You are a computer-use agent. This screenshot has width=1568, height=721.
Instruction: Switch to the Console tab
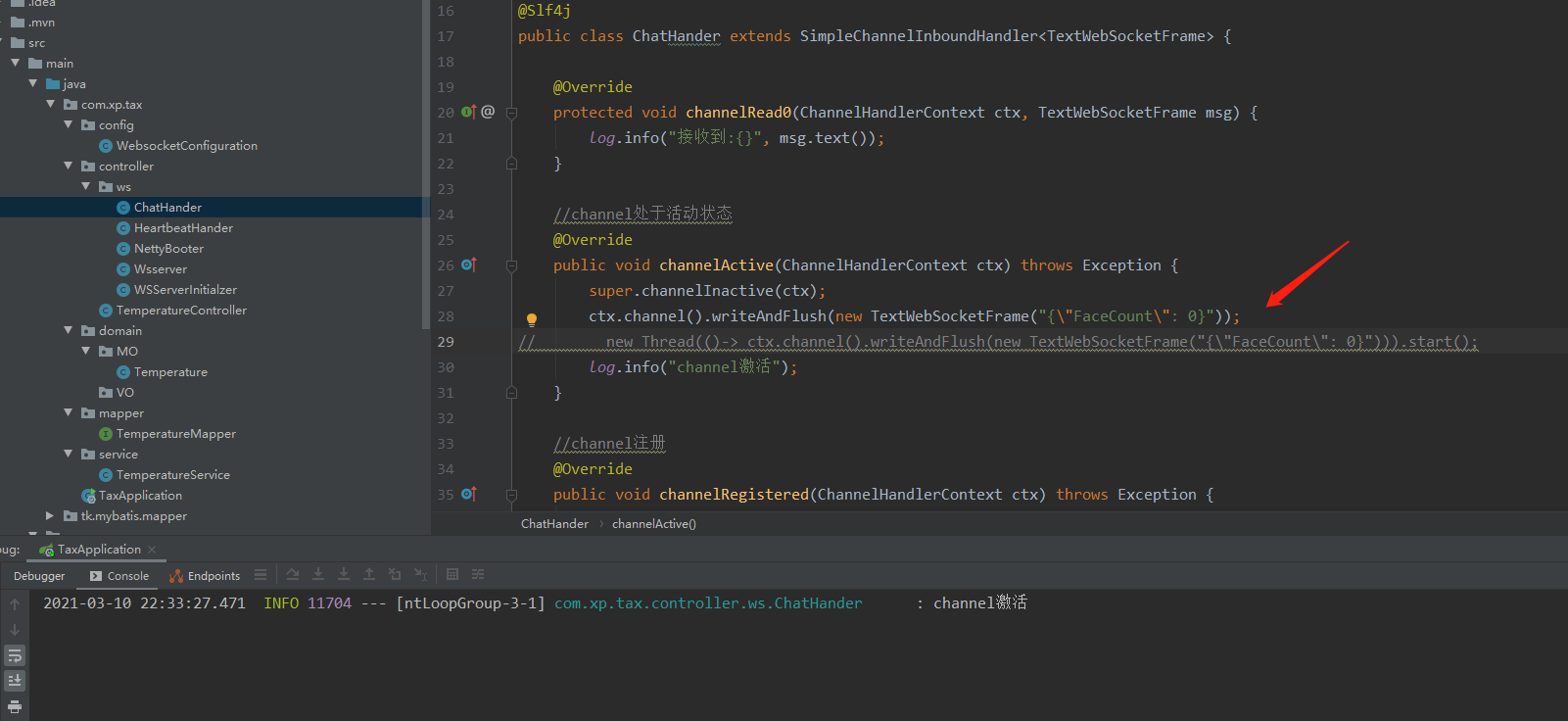(x=119, y=576)
